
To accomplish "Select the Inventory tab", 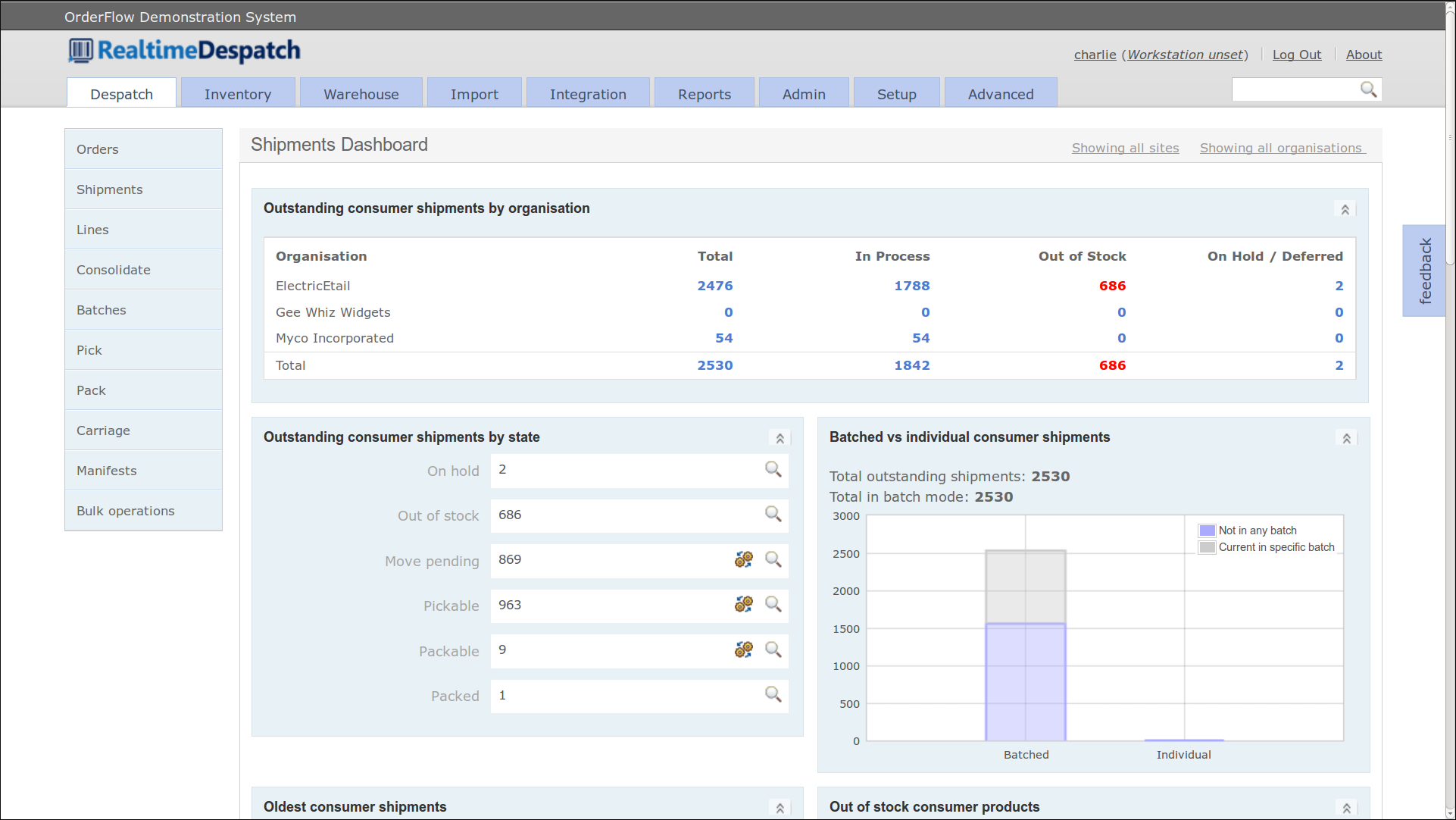I will click(x=237, y=93).
